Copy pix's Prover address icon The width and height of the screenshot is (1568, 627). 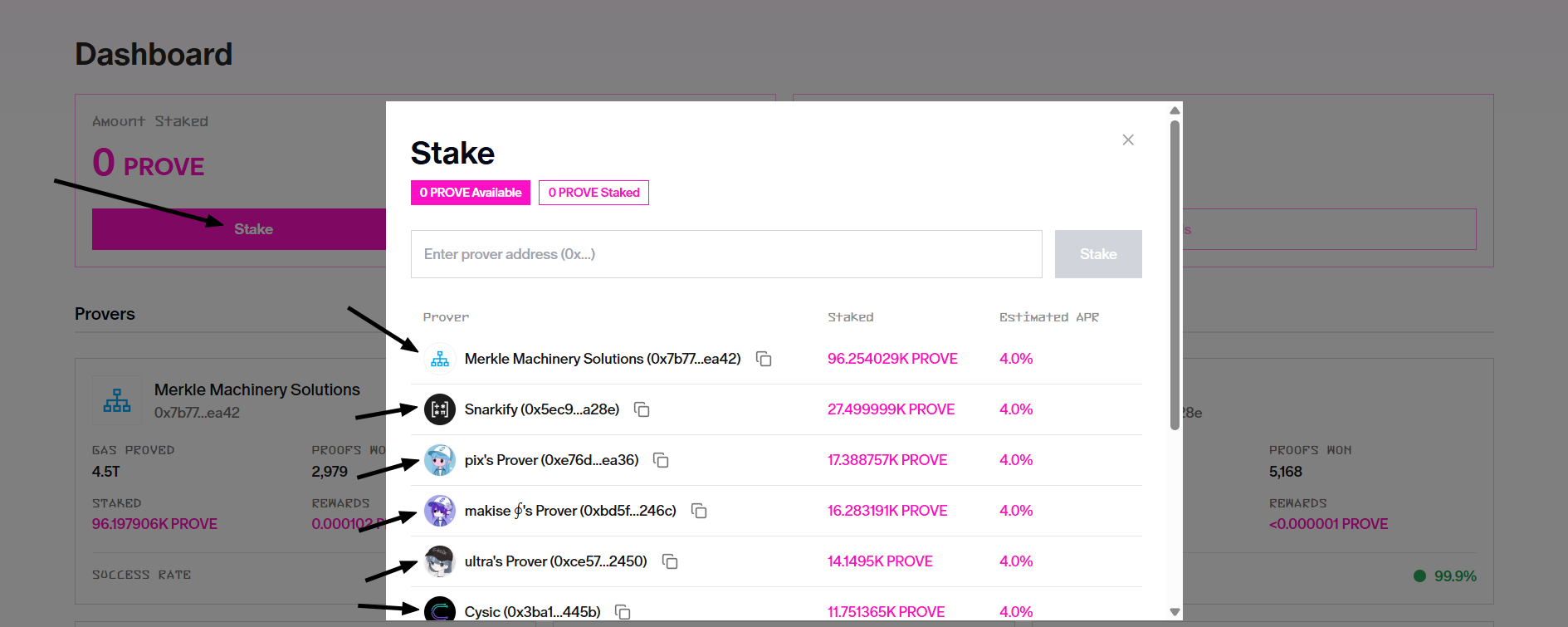pyautogui.click(x=661, y=460)
